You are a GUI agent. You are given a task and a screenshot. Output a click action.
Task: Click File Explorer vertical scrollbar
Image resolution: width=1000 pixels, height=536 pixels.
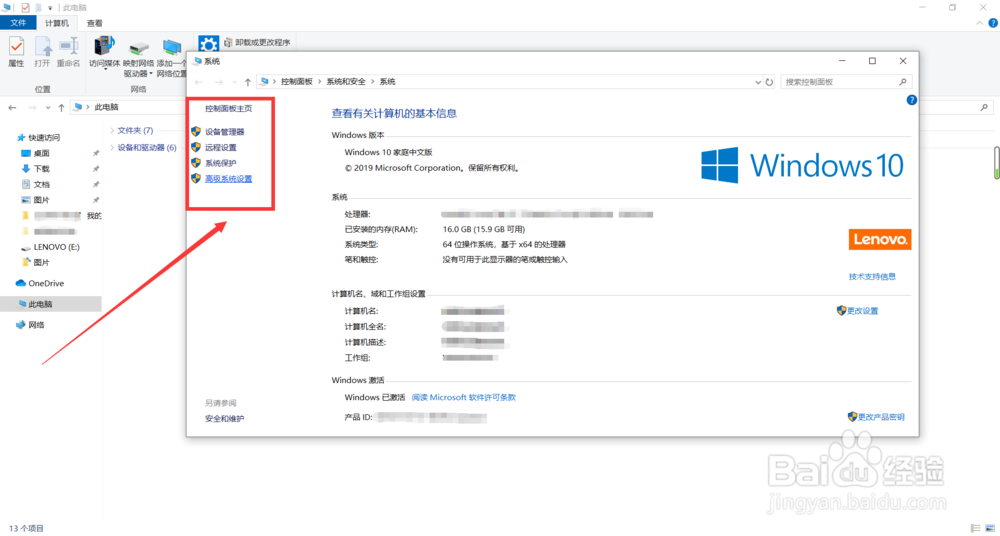tap(996, 163)
